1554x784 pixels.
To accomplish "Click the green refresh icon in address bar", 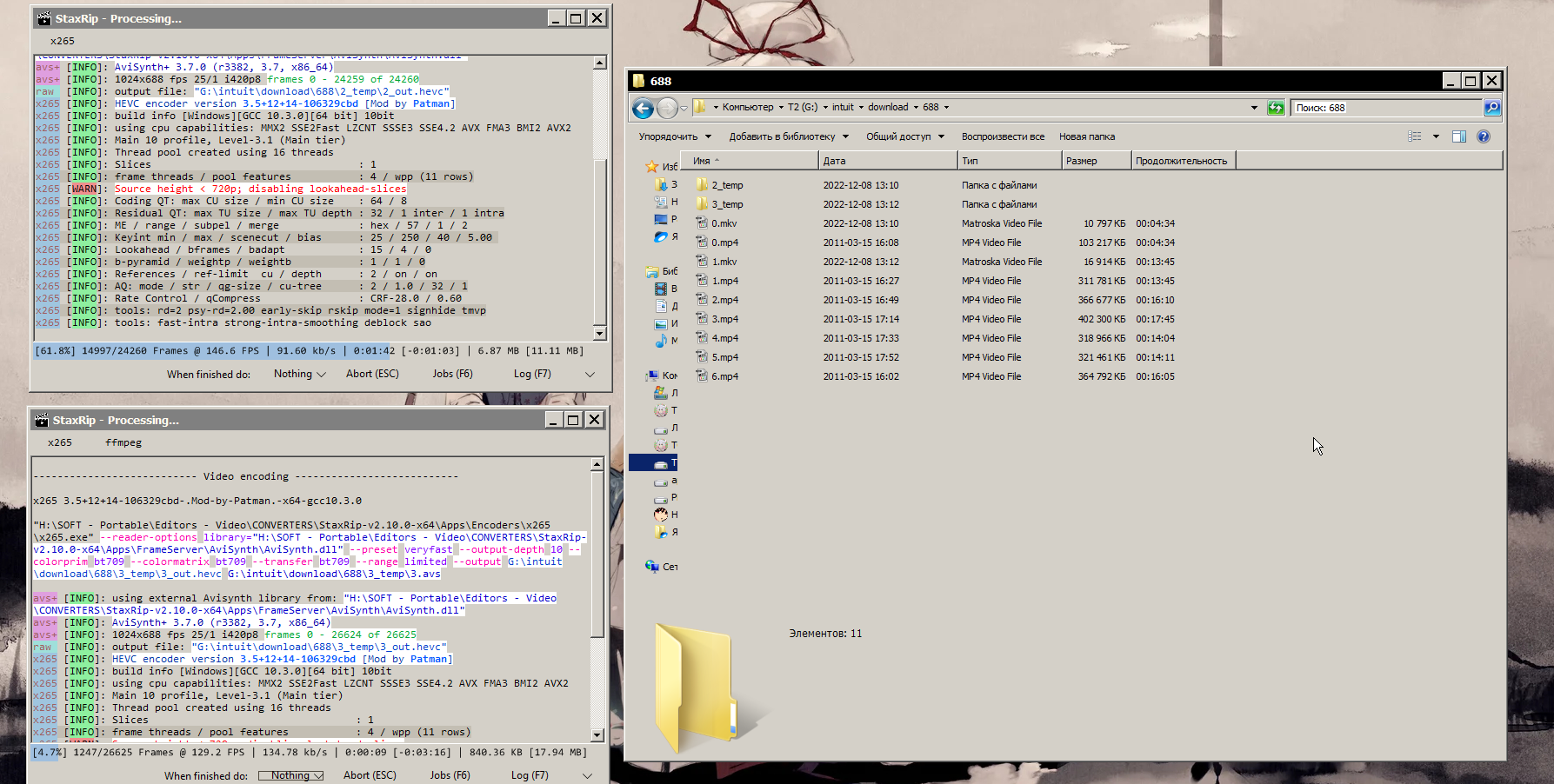I will (x=1275, y=108).
